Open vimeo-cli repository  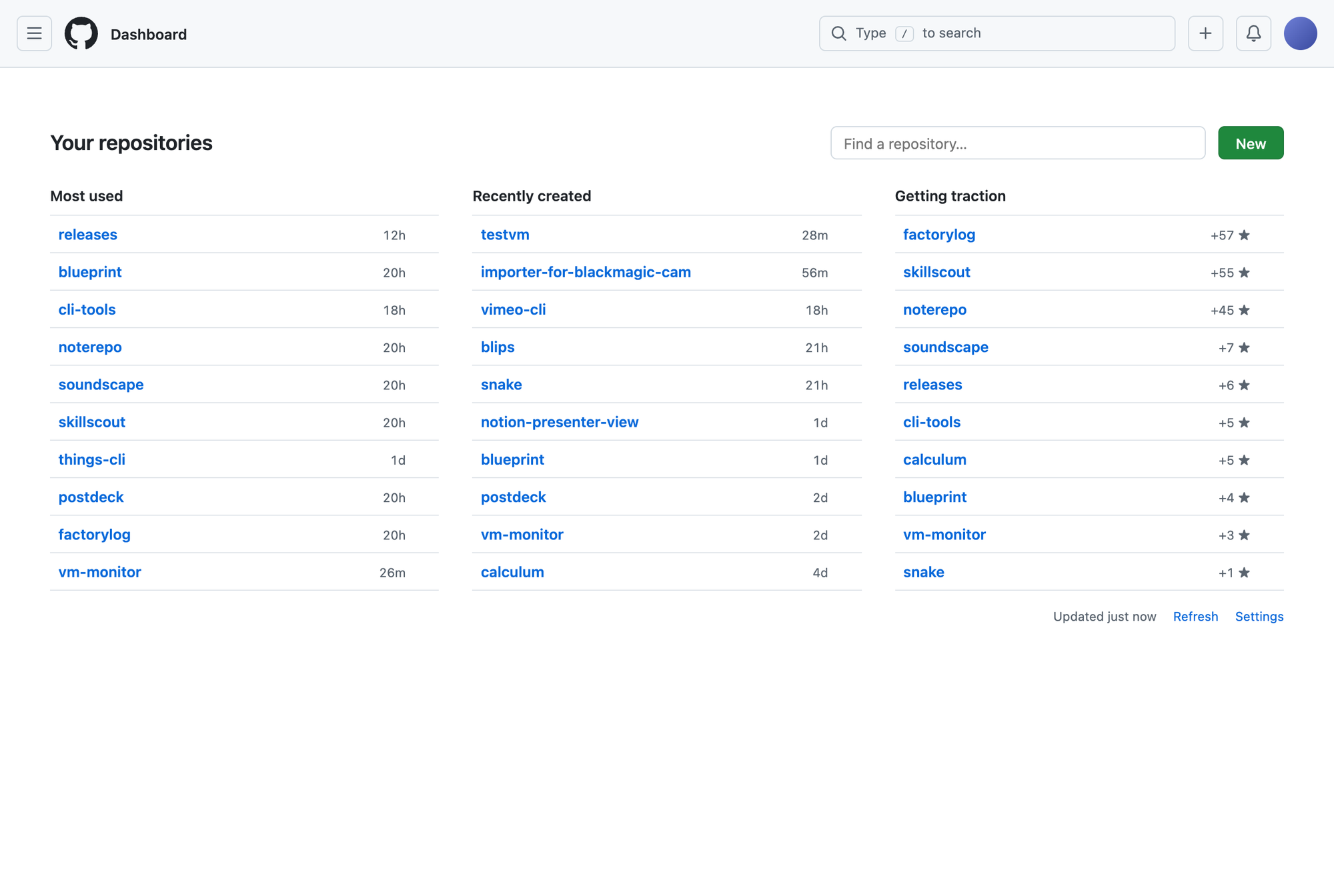pyautogui.click(x=513, y=309)
